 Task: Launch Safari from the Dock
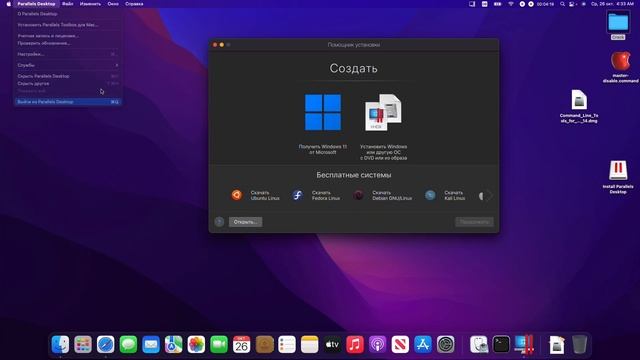tap(106, 344)
